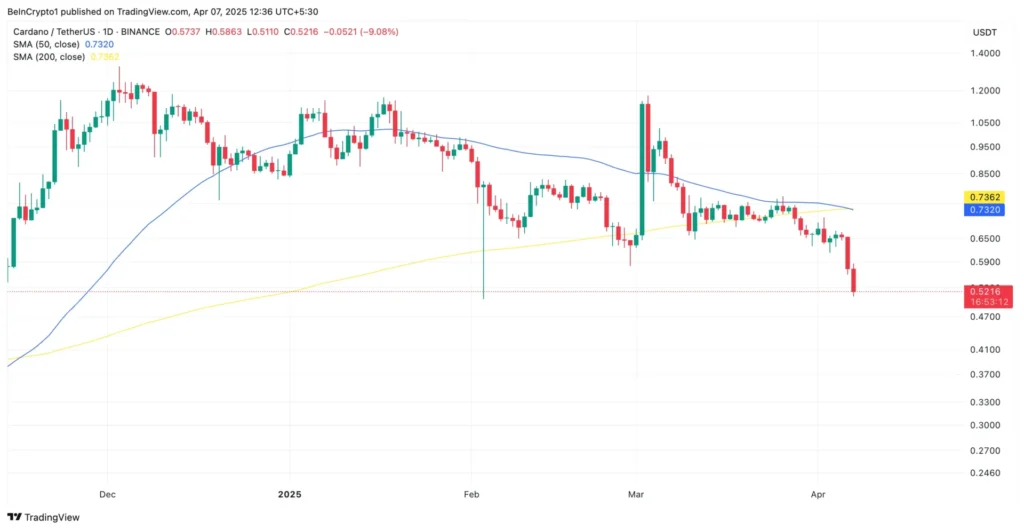Click the 2025 label on time axis
Screen dimensions: 1024x530
[x=290, y=494]
